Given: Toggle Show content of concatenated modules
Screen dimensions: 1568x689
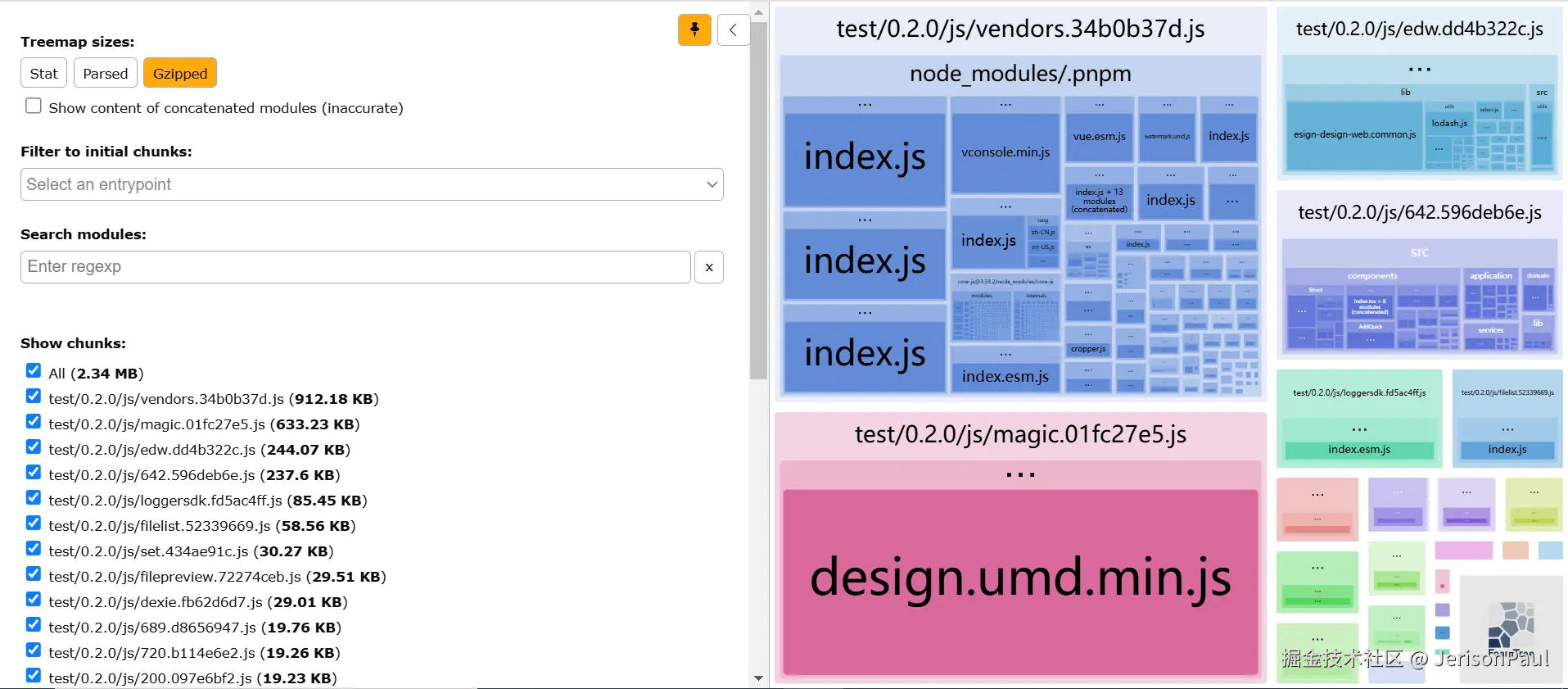Looking at the screenshot, I should pyautogui.click(x=34, y=106).
